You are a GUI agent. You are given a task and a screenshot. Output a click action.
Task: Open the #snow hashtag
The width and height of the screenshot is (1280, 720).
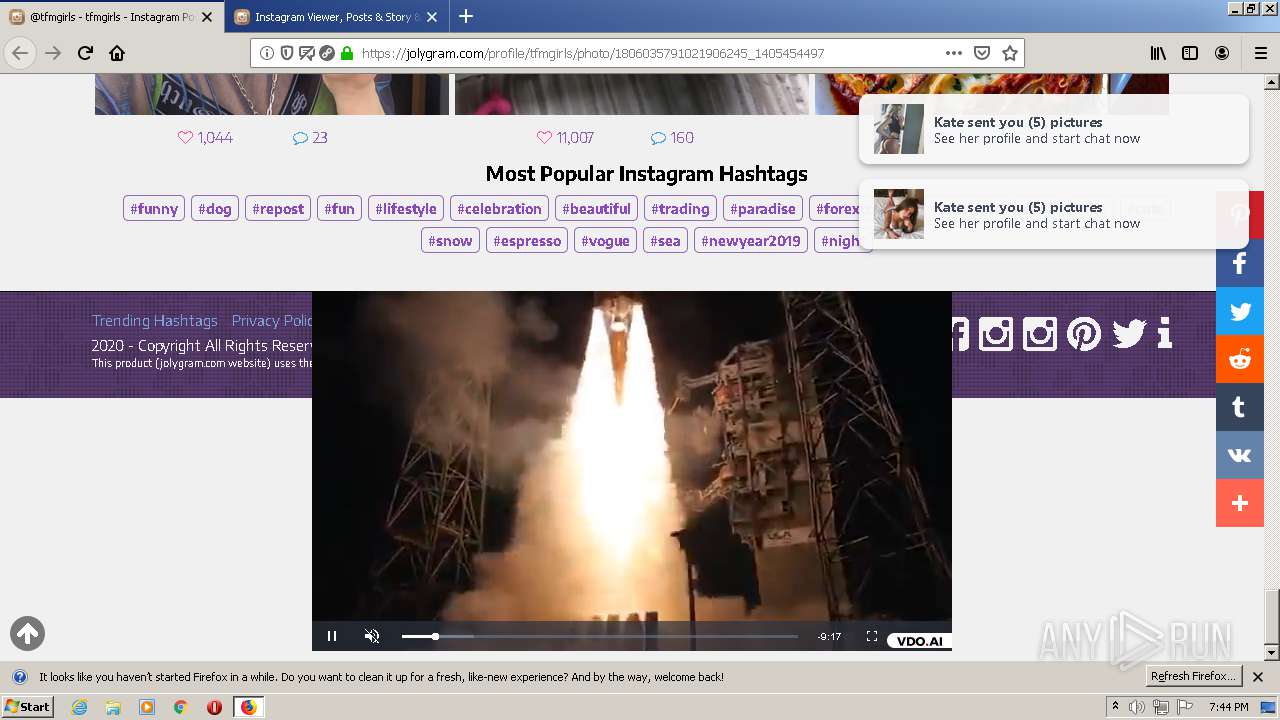click(450, 241)
